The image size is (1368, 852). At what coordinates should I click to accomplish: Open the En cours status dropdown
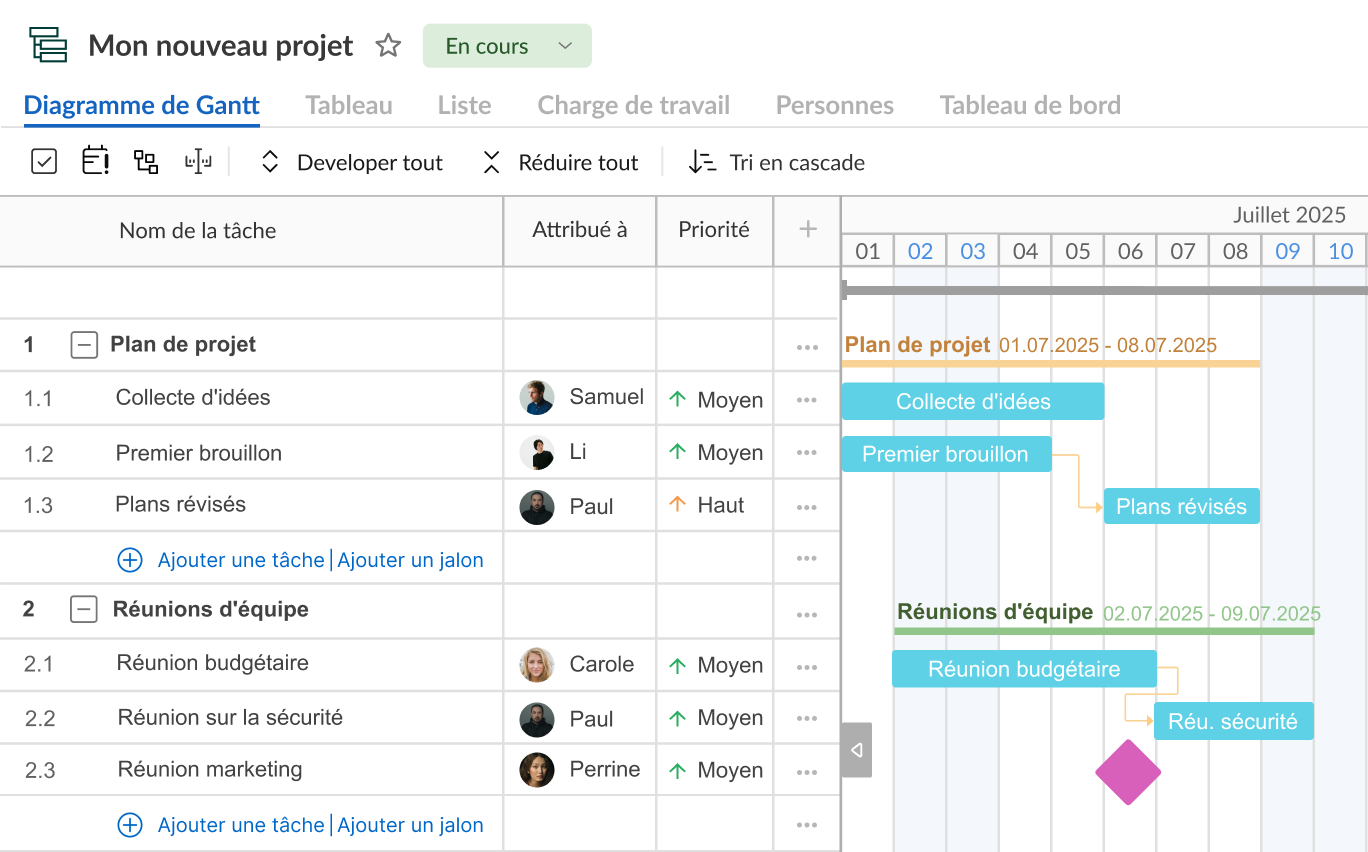506,45
